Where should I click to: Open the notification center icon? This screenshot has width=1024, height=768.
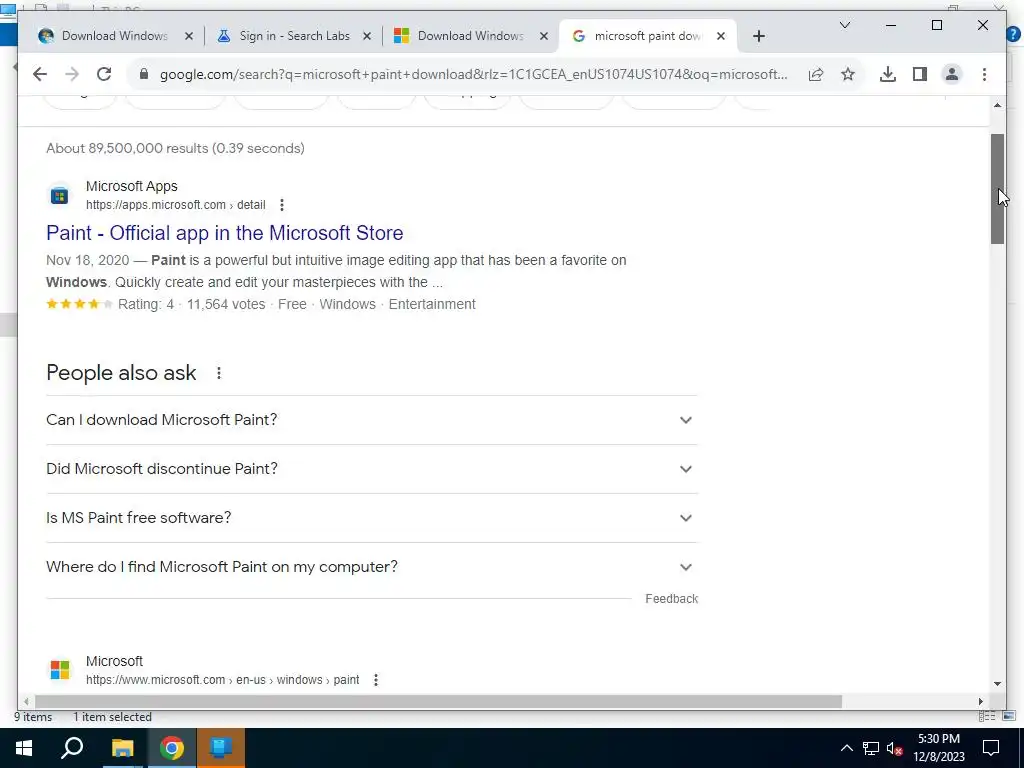(x=991, y=748)
